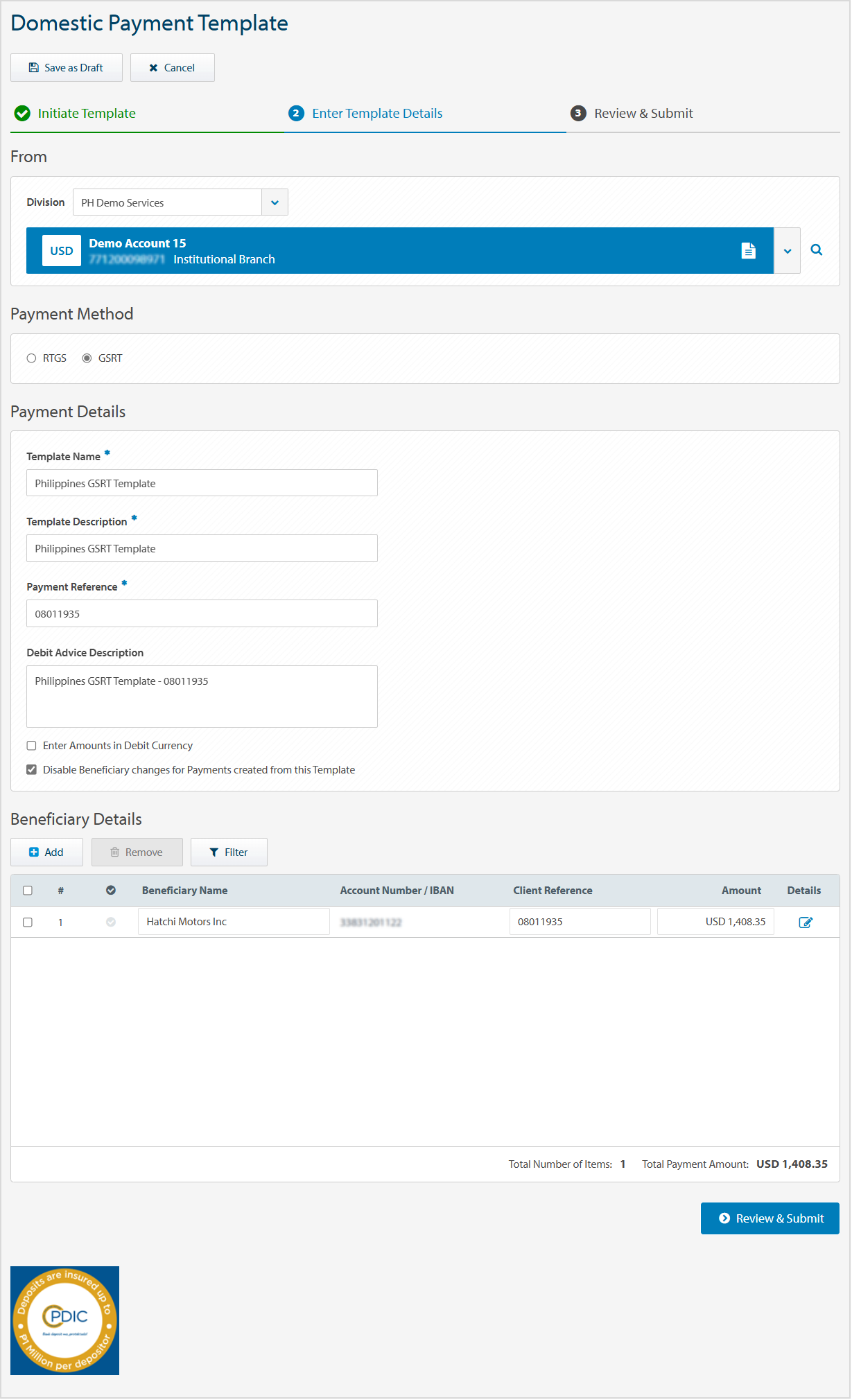This screenshot has width=852, height=1400.
Task: Expand the Division dropdown
Action: 275,202
